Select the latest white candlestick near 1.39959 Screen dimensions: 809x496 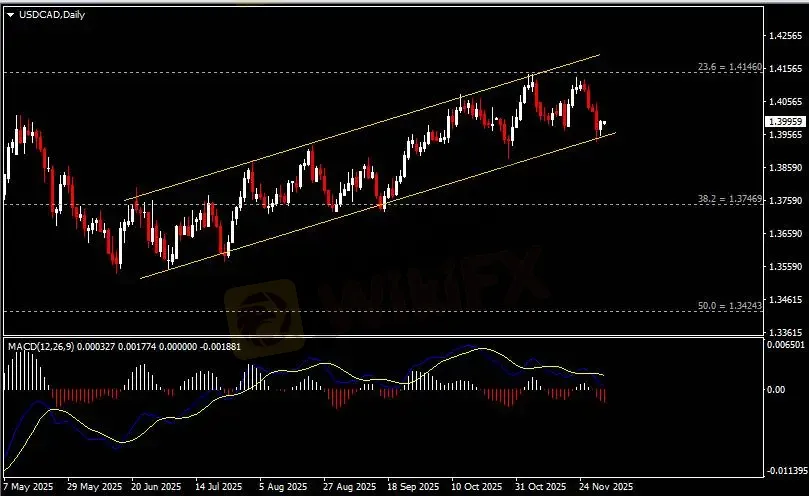tap(604, 123)
